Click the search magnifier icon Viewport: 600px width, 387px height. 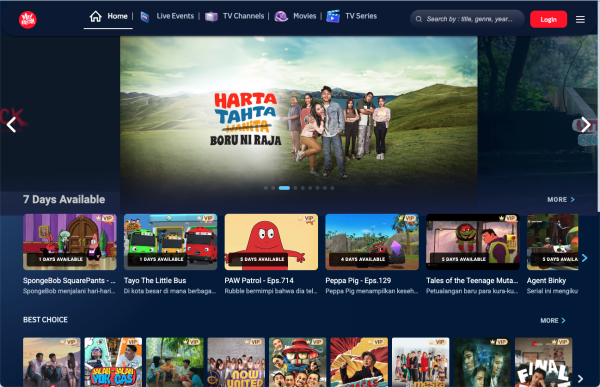click(x=419, y=19)
